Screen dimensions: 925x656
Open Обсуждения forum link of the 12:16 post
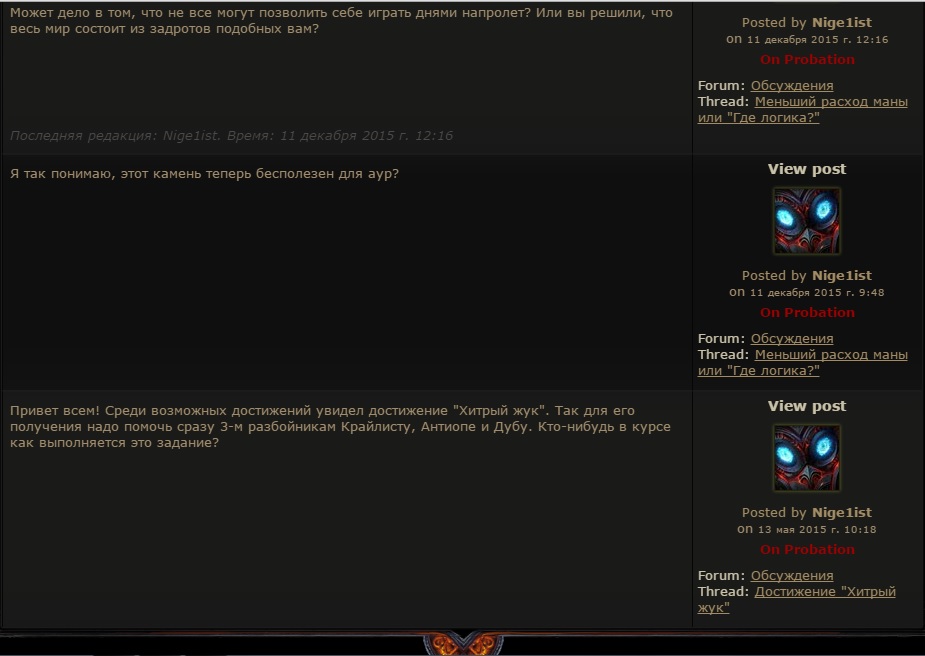[792, 86]
